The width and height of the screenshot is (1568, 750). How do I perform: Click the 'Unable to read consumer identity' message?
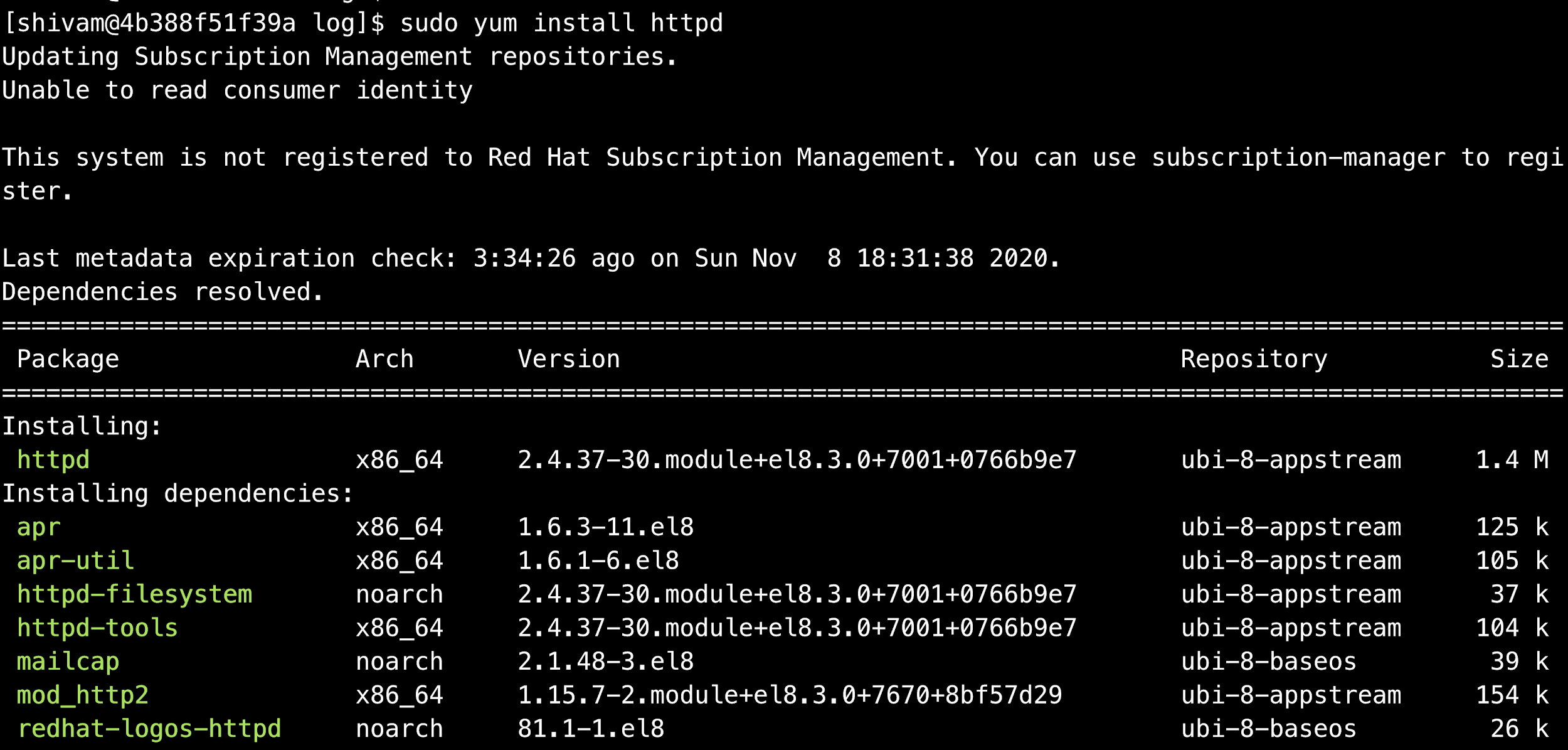(237, 90)
